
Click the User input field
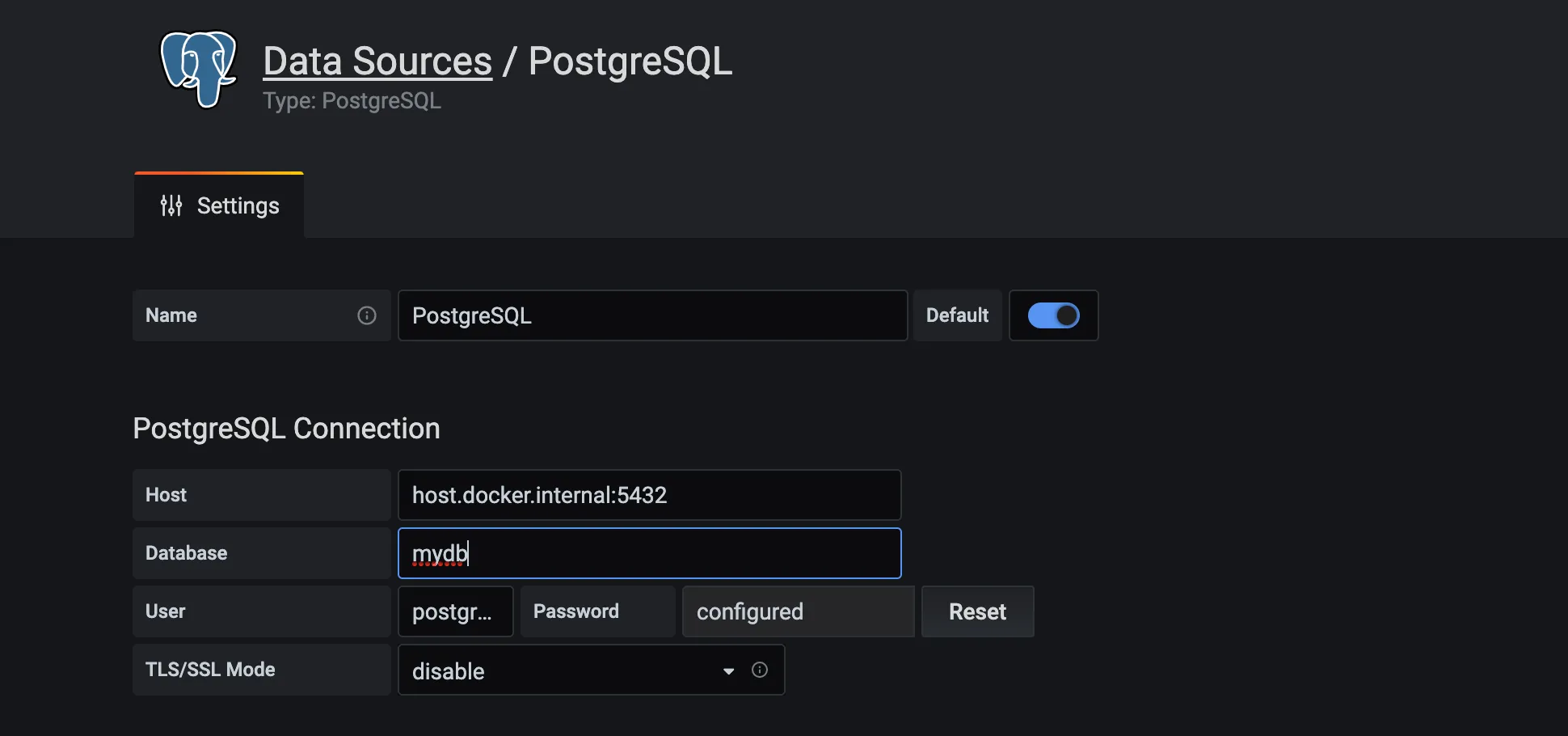coord(455,611)
